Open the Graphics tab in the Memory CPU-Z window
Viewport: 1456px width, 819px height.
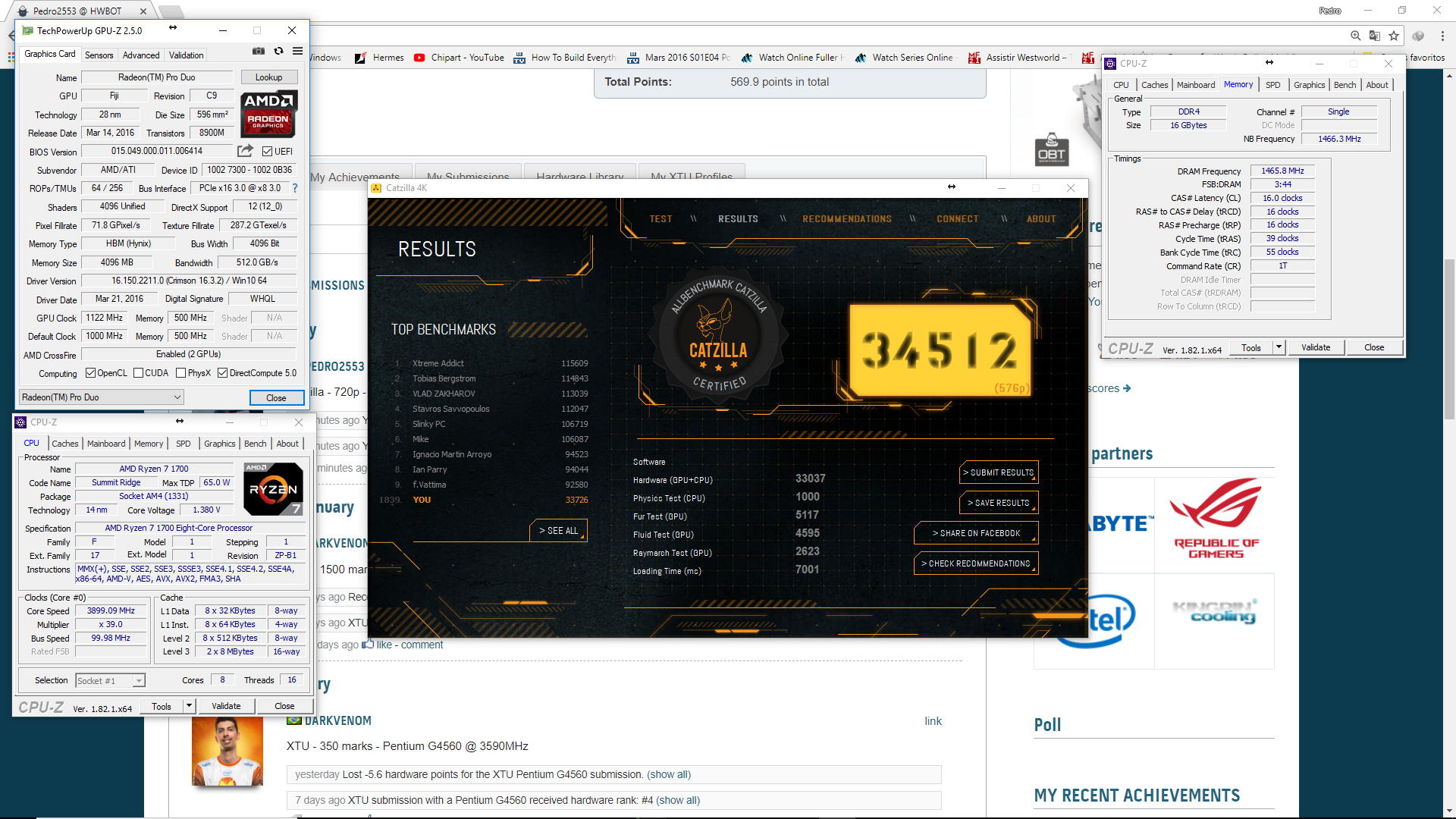click(x=1309, y=85)
